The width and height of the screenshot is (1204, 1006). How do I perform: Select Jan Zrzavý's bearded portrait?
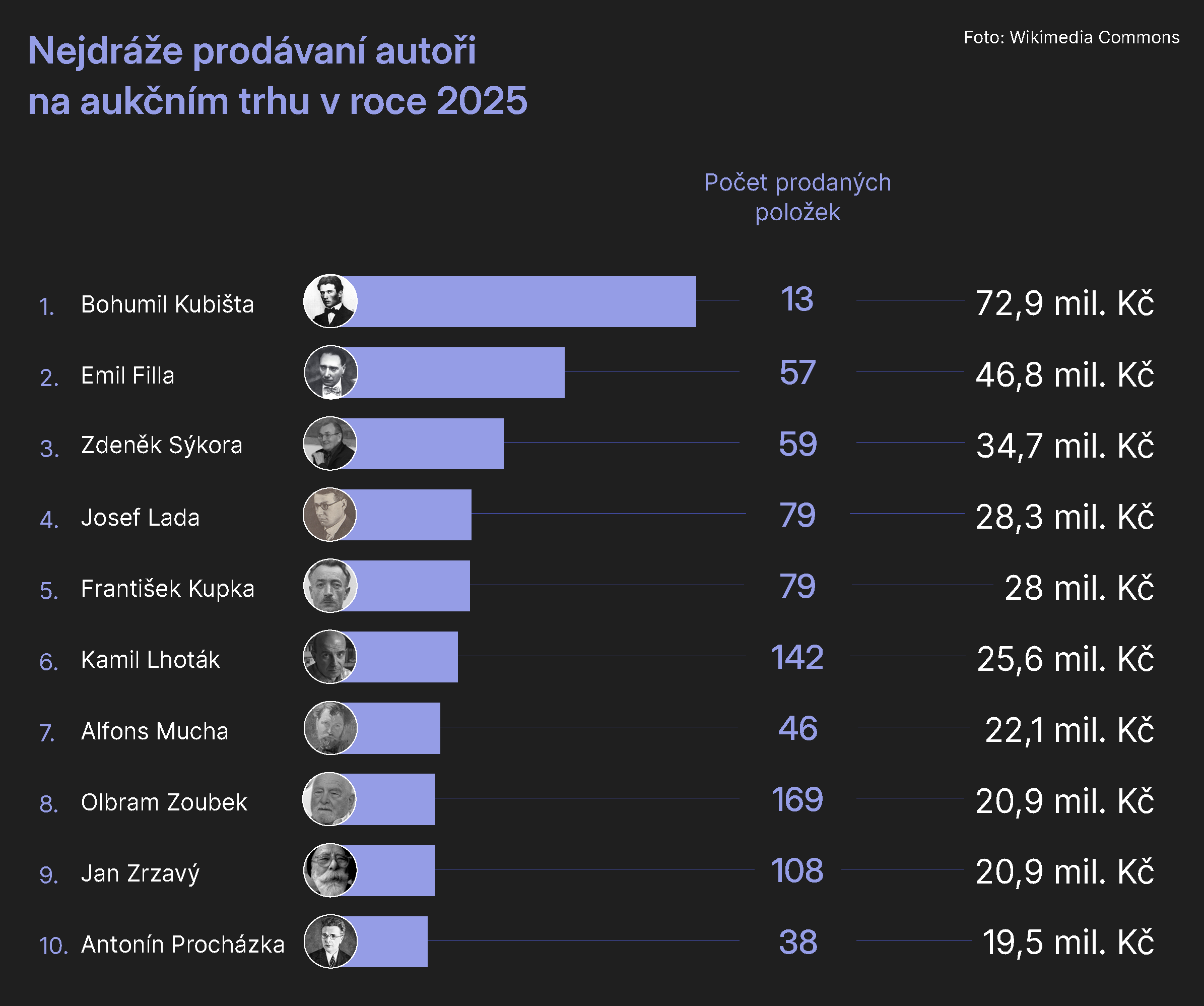[x=330, y=870]
